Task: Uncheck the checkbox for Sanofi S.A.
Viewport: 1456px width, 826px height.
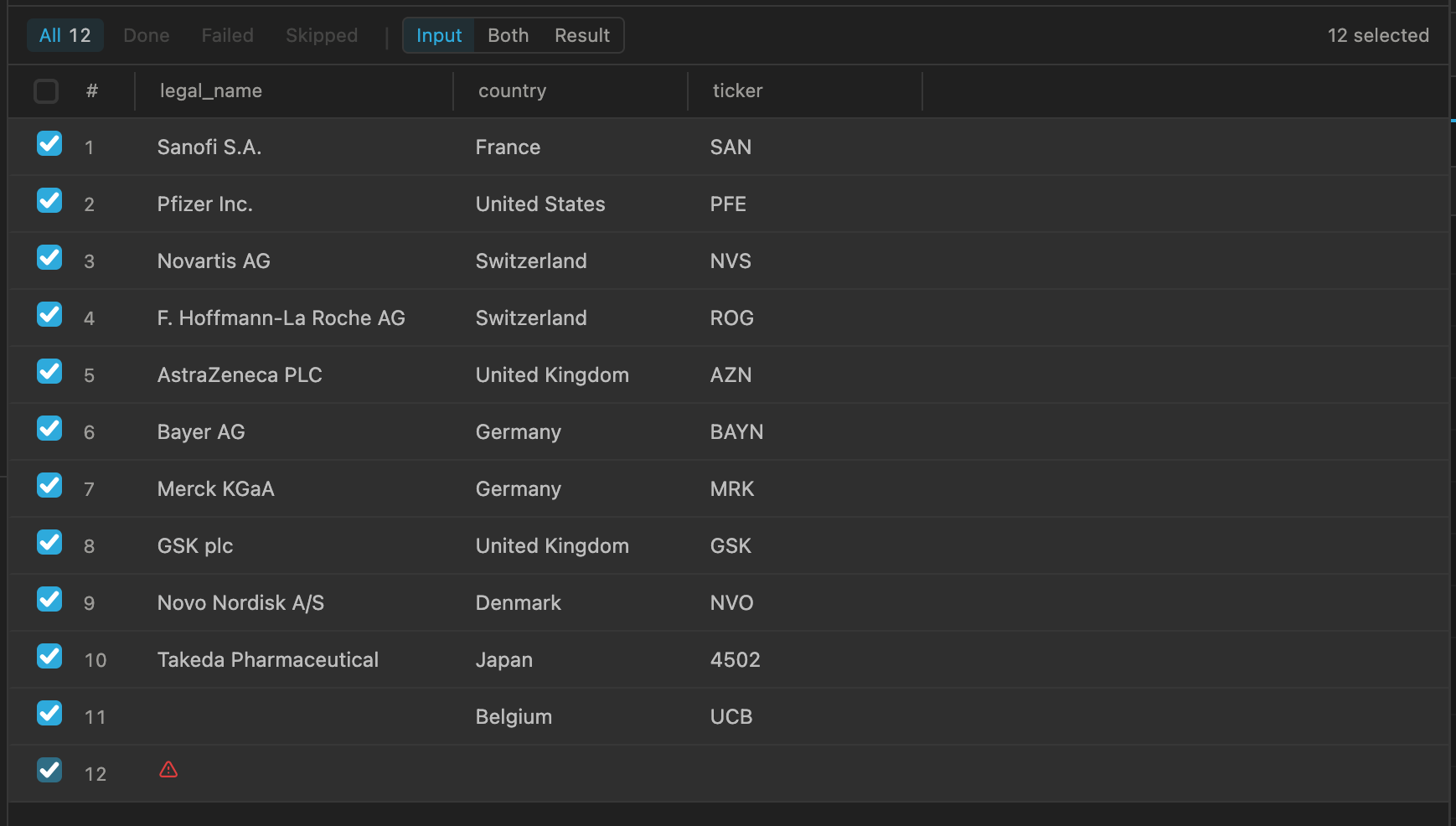Action: pyautogui.click(x=49, y=144)
